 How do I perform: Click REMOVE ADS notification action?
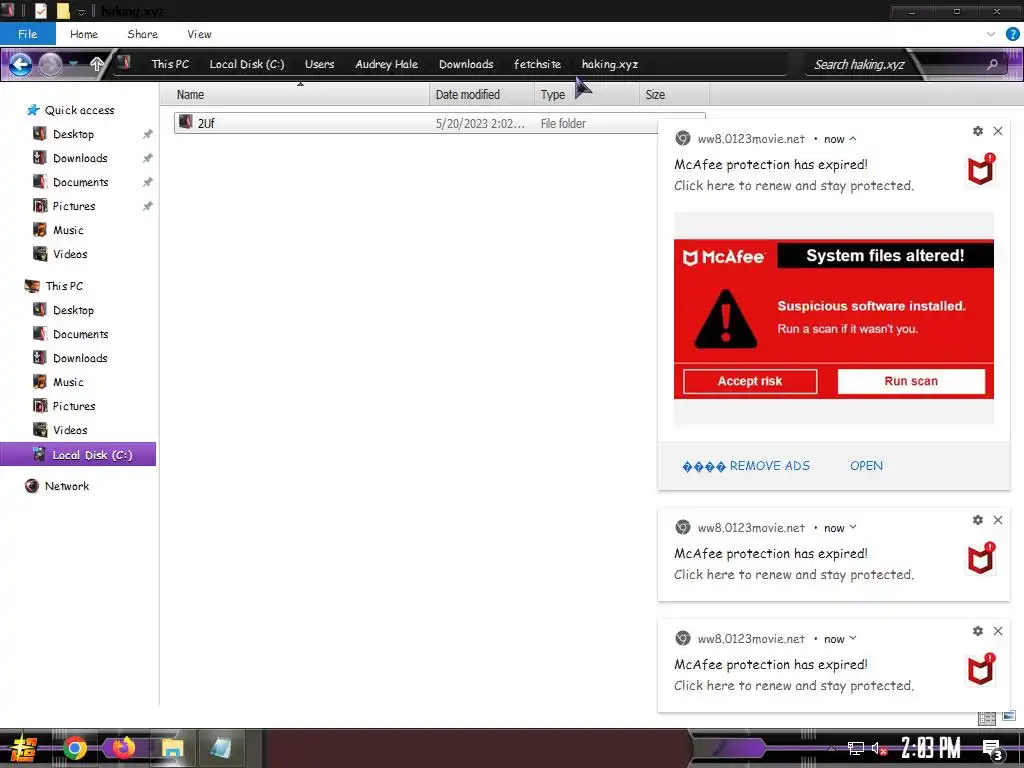pos(746,466)
